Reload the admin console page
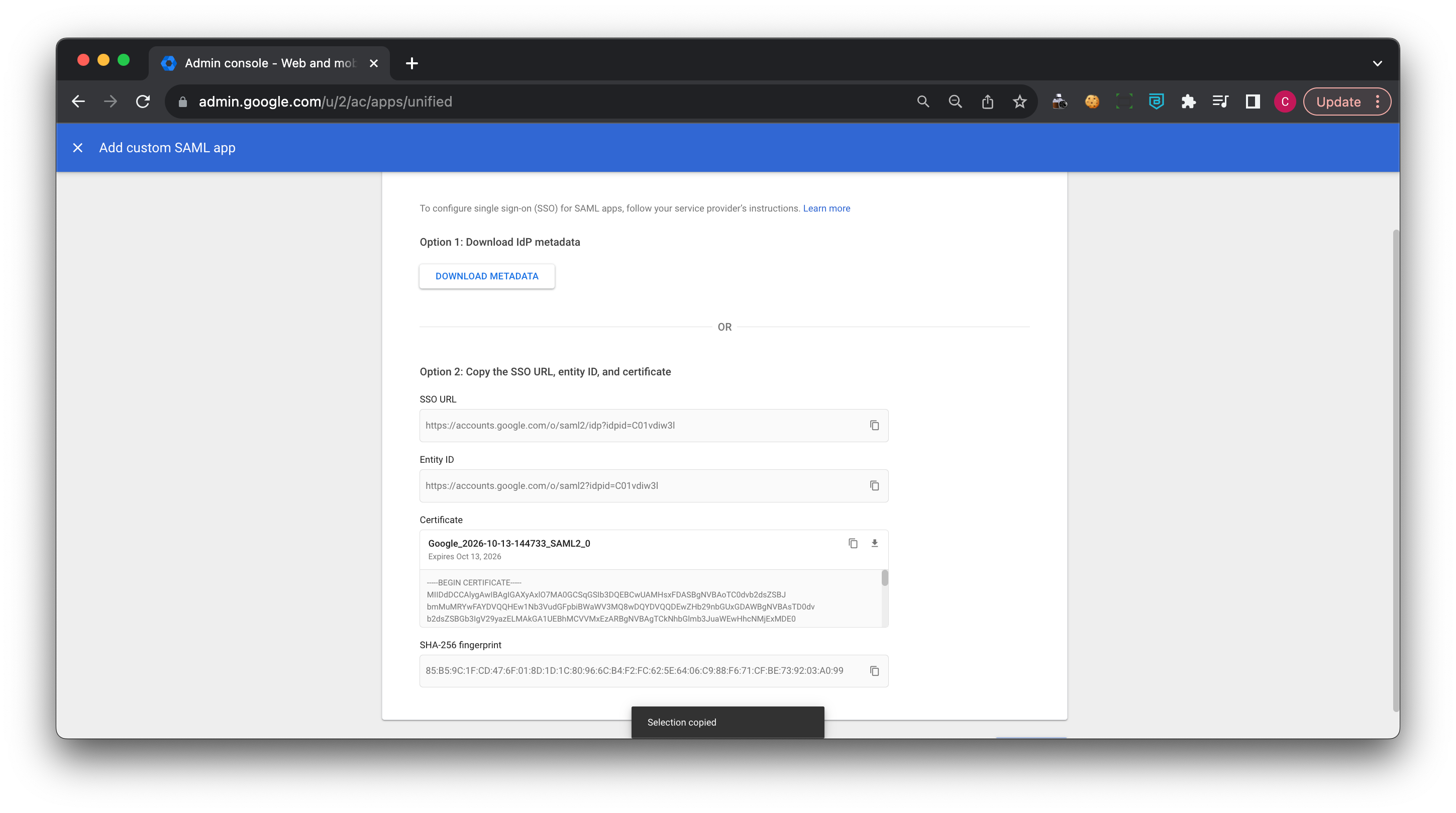Image resolution: width=1456 pixels, height=813 pixels. 143,102
